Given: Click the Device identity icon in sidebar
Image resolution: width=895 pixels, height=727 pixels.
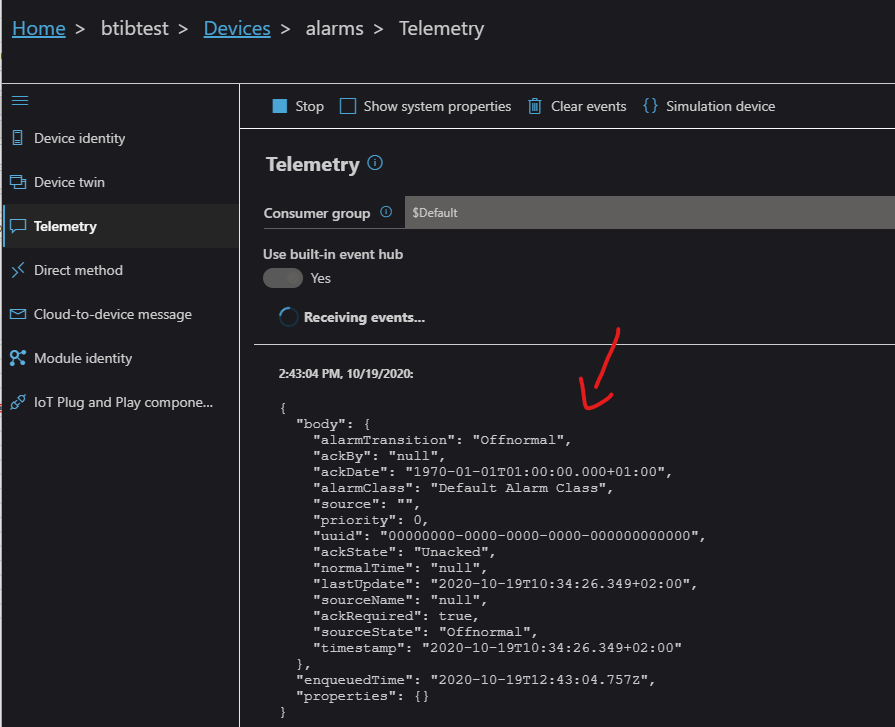Looking at the screenshot, I should 17,138.
